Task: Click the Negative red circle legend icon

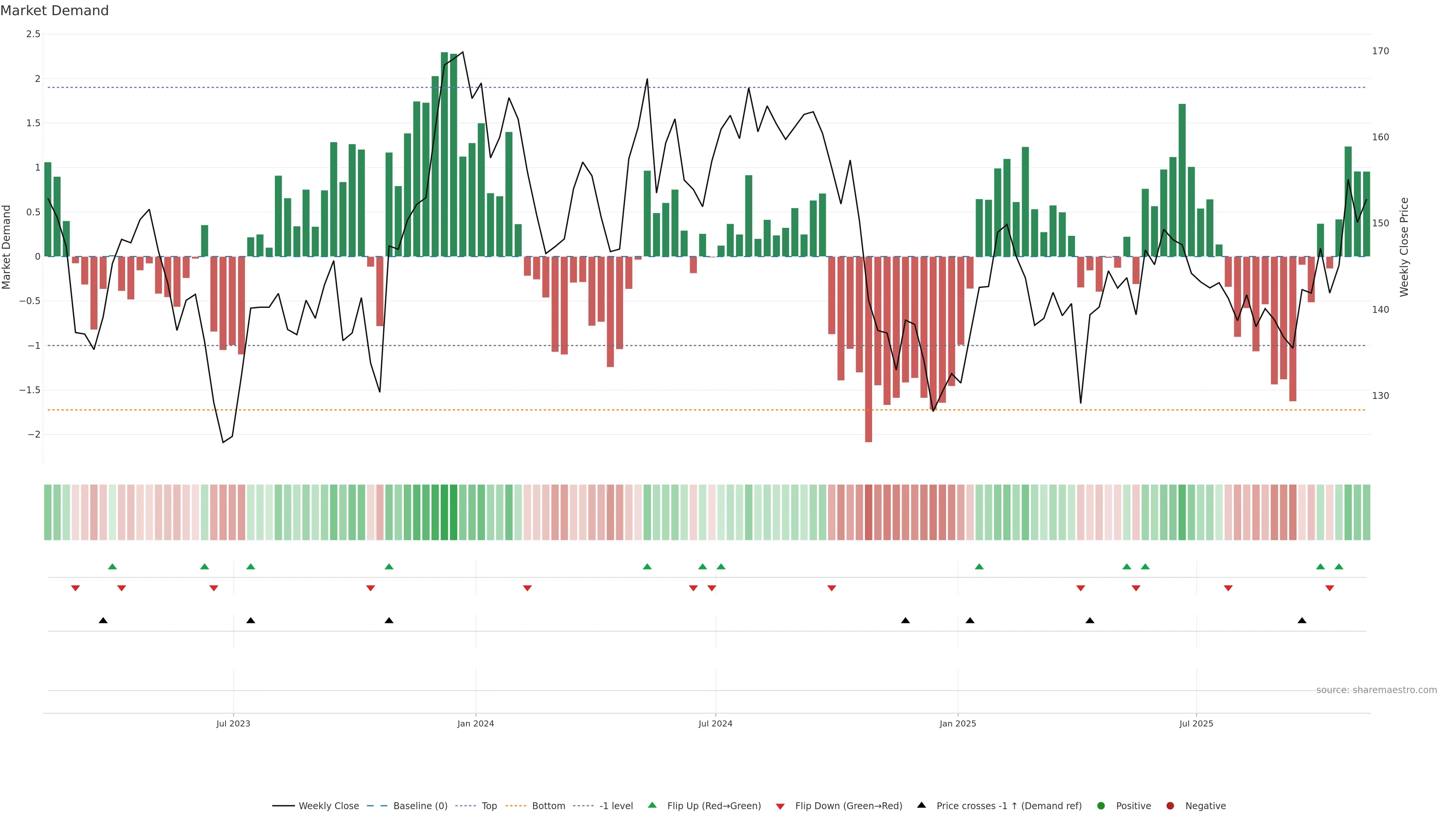Action: tap(1170, 806)
